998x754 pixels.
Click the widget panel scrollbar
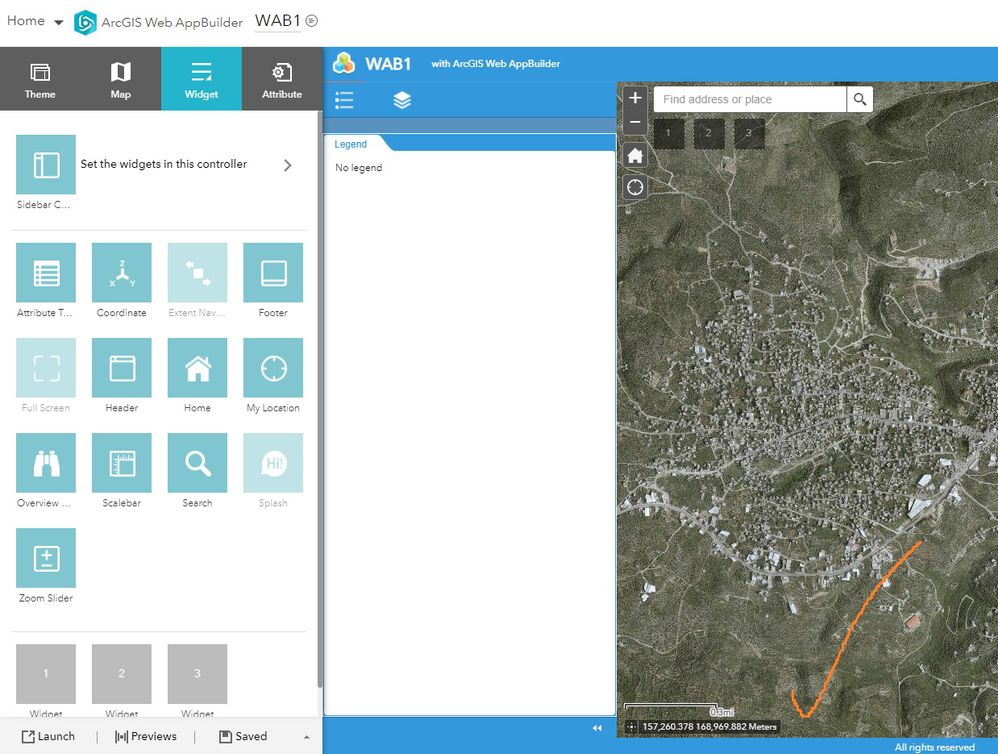pyautogui.click(x=320, y=398)
